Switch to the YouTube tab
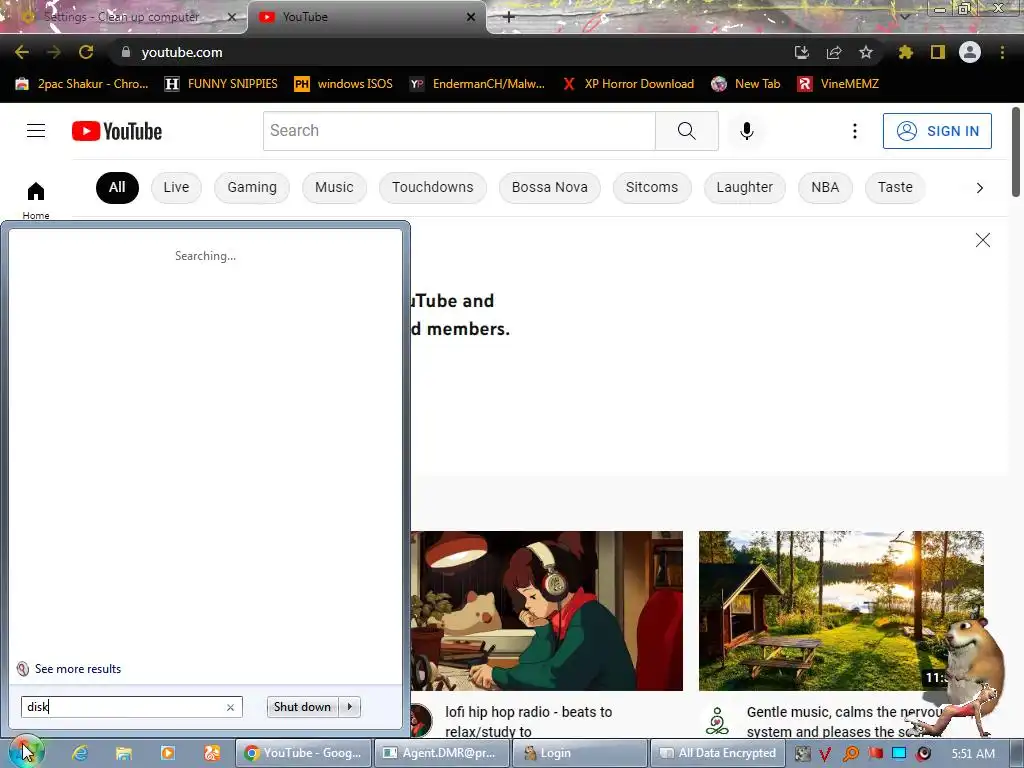 coord(366,17)
